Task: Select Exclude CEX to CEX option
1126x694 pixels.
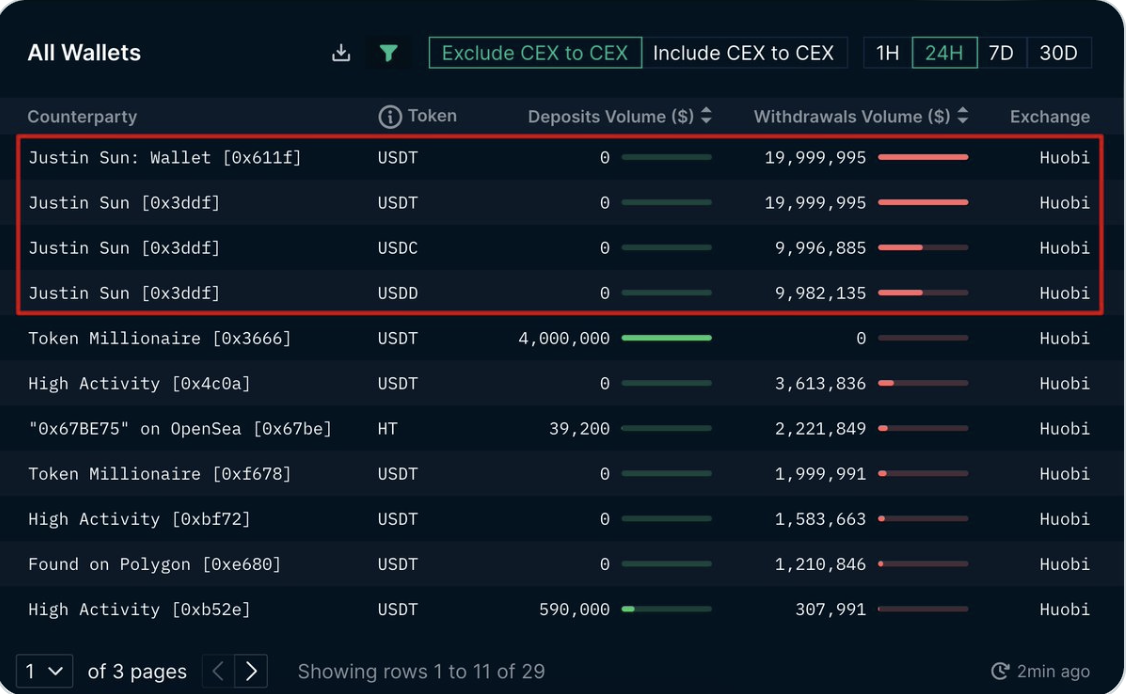Action: (535, 52)
